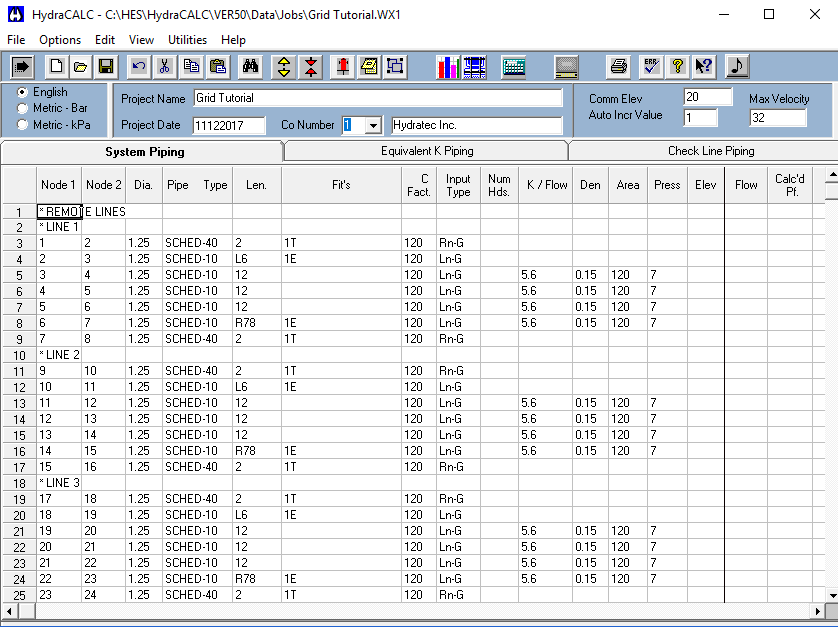This screenshot has width=838, height=627.
Task: Open a file using the folder icon
Action: point(81,66)
